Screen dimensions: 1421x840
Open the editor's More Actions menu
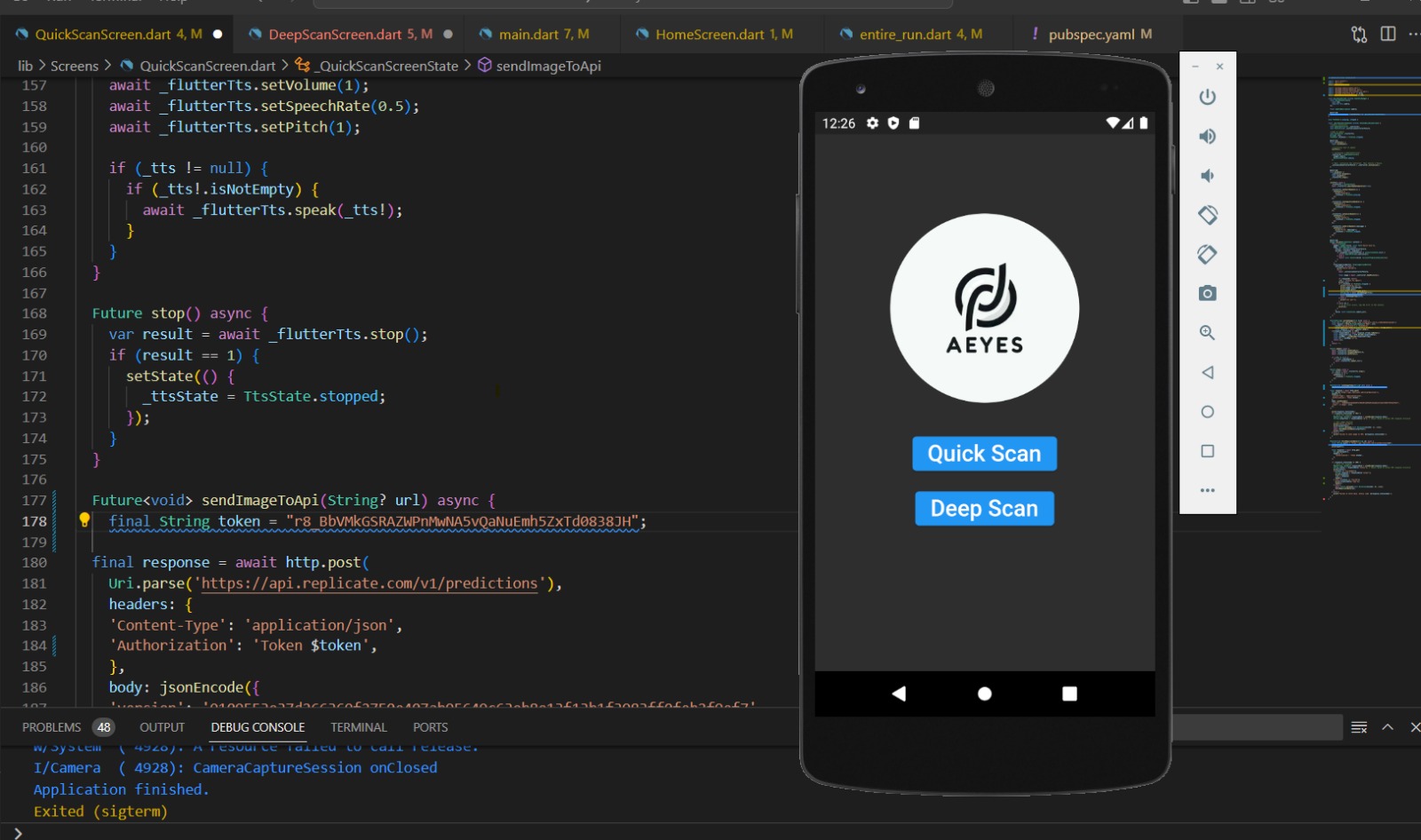point(1414,34)
